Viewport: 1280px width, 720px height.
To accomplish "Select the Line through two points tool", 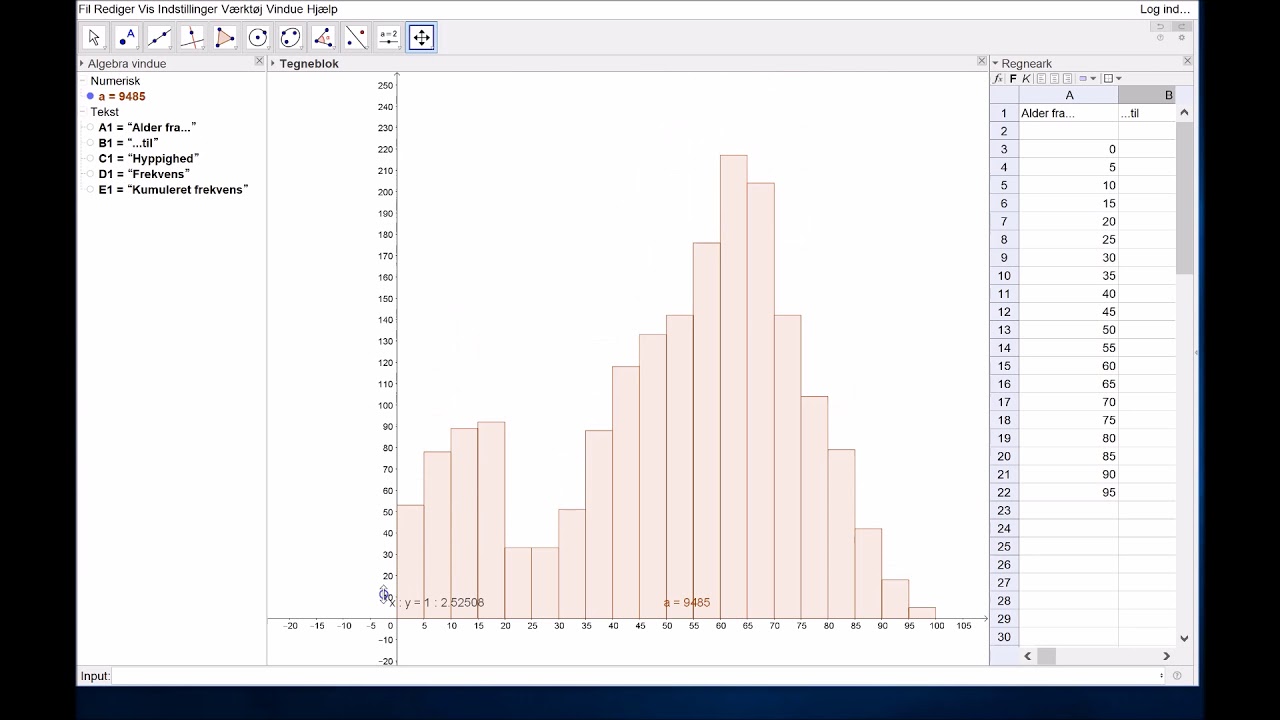I will tap(159, 38).
